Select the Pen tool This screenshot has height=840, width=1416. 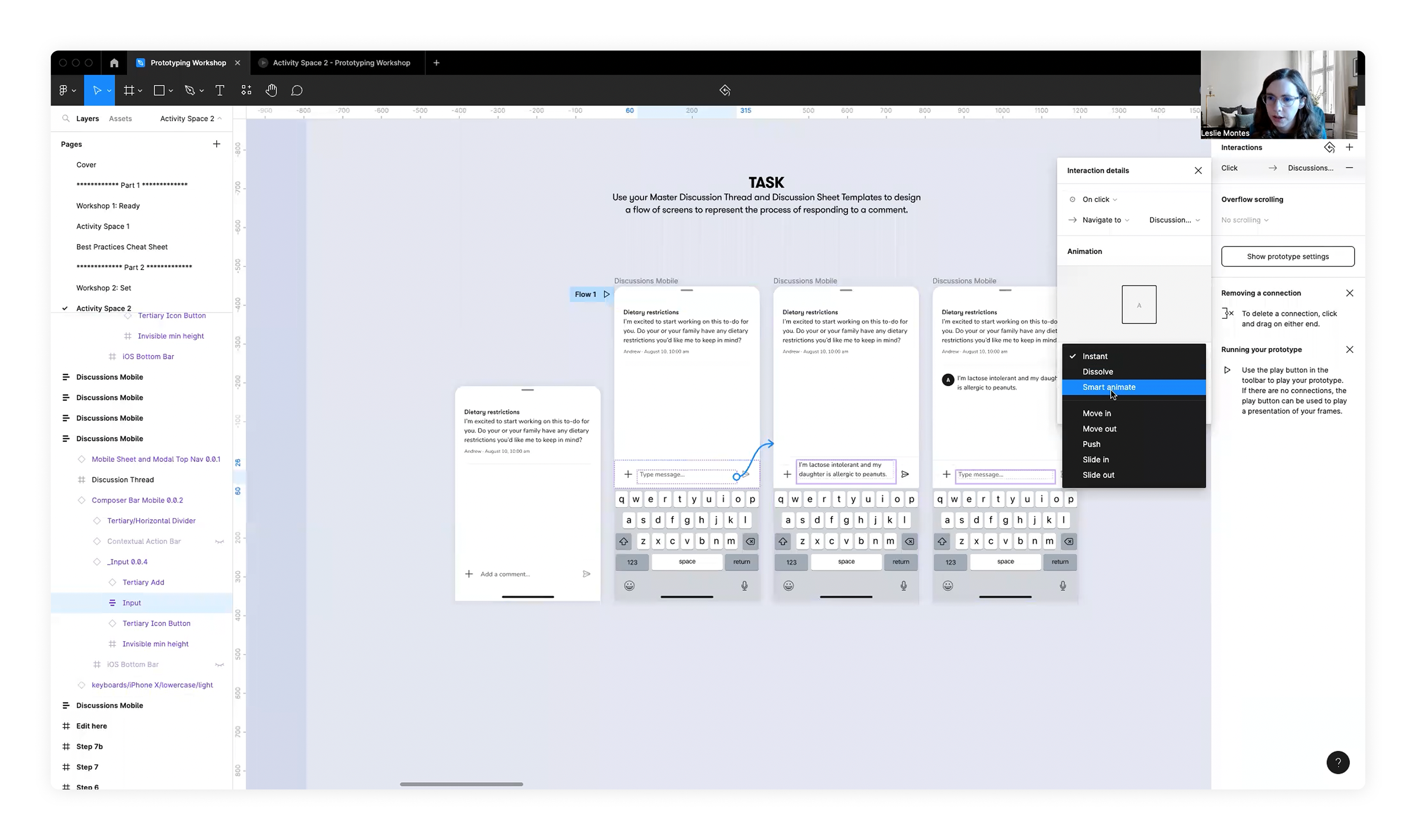click(x=190, y=91)
